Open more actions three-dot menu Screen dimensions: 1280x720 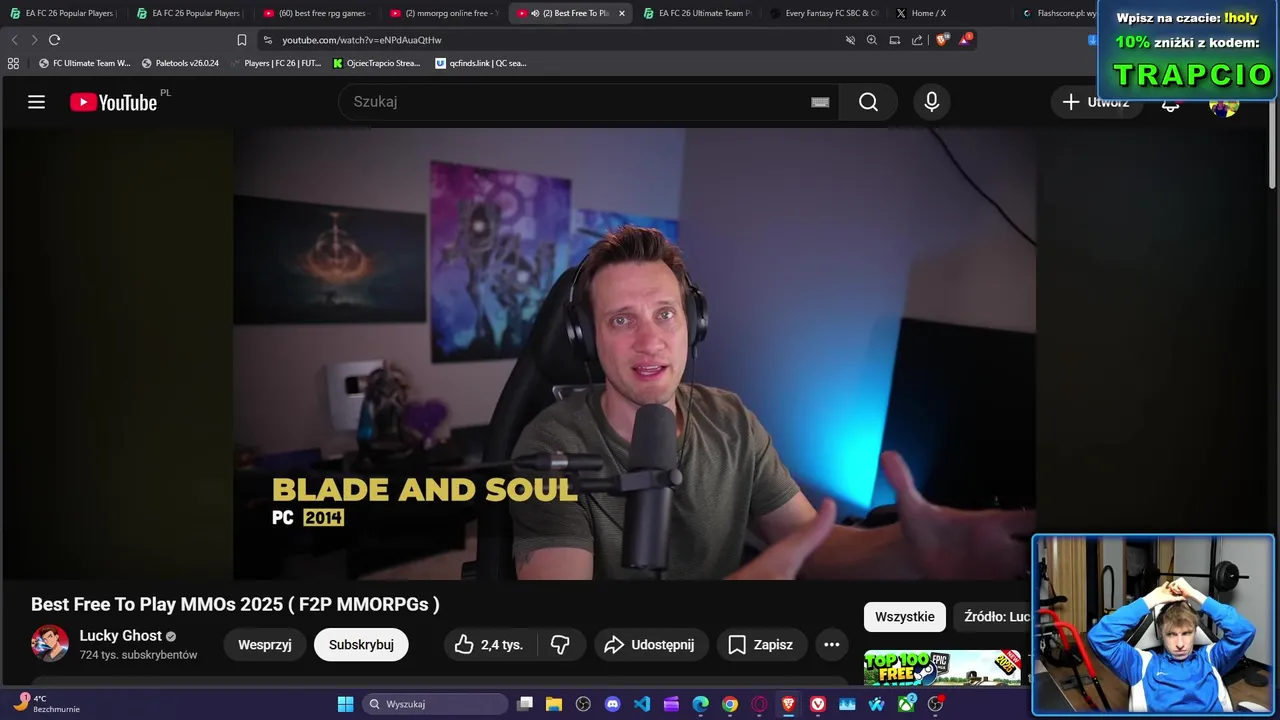click(832, 645)
